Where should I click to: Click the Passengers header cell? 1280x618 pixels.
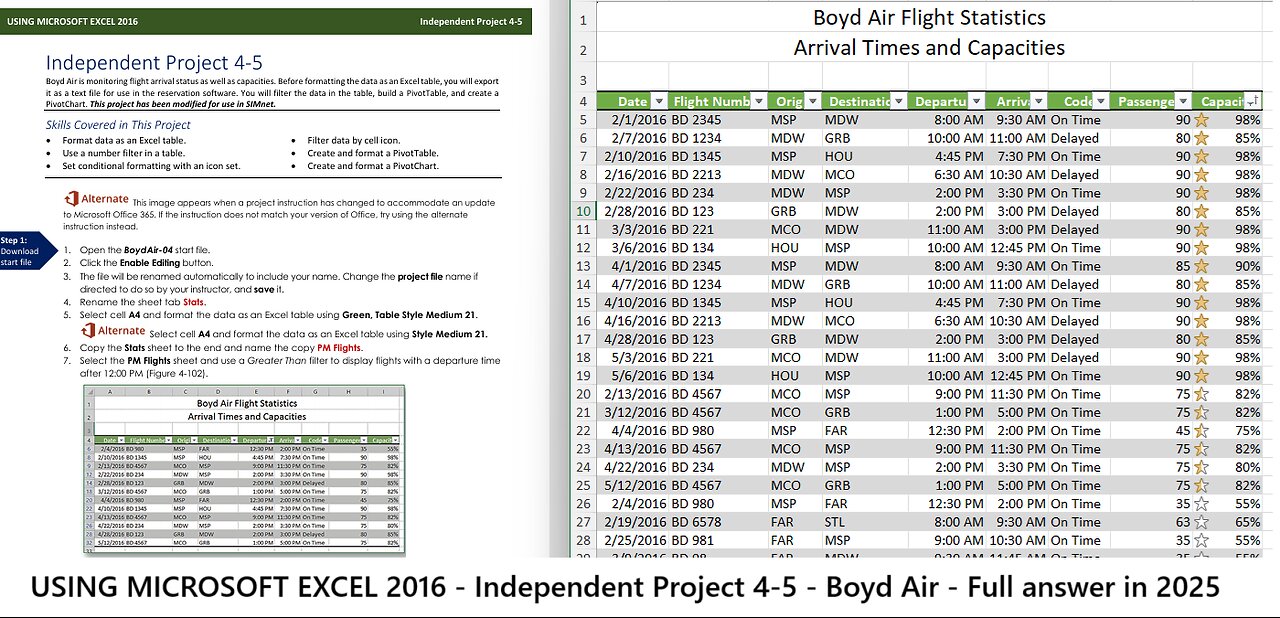(x=1151, y=101)
